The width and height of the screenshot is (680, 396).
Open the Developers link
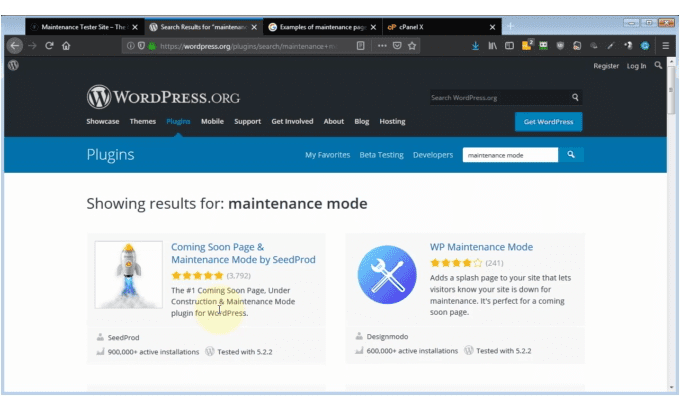433,155
